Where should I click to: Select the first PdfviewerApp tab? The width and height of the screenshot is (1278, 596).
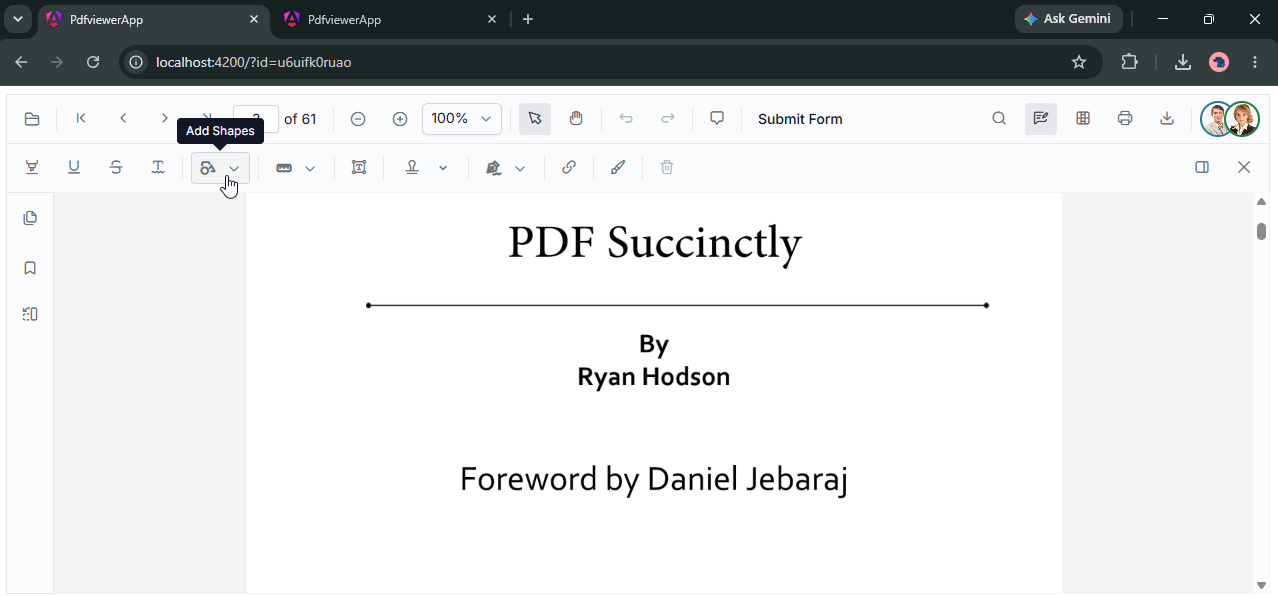[x=154, y=19]
